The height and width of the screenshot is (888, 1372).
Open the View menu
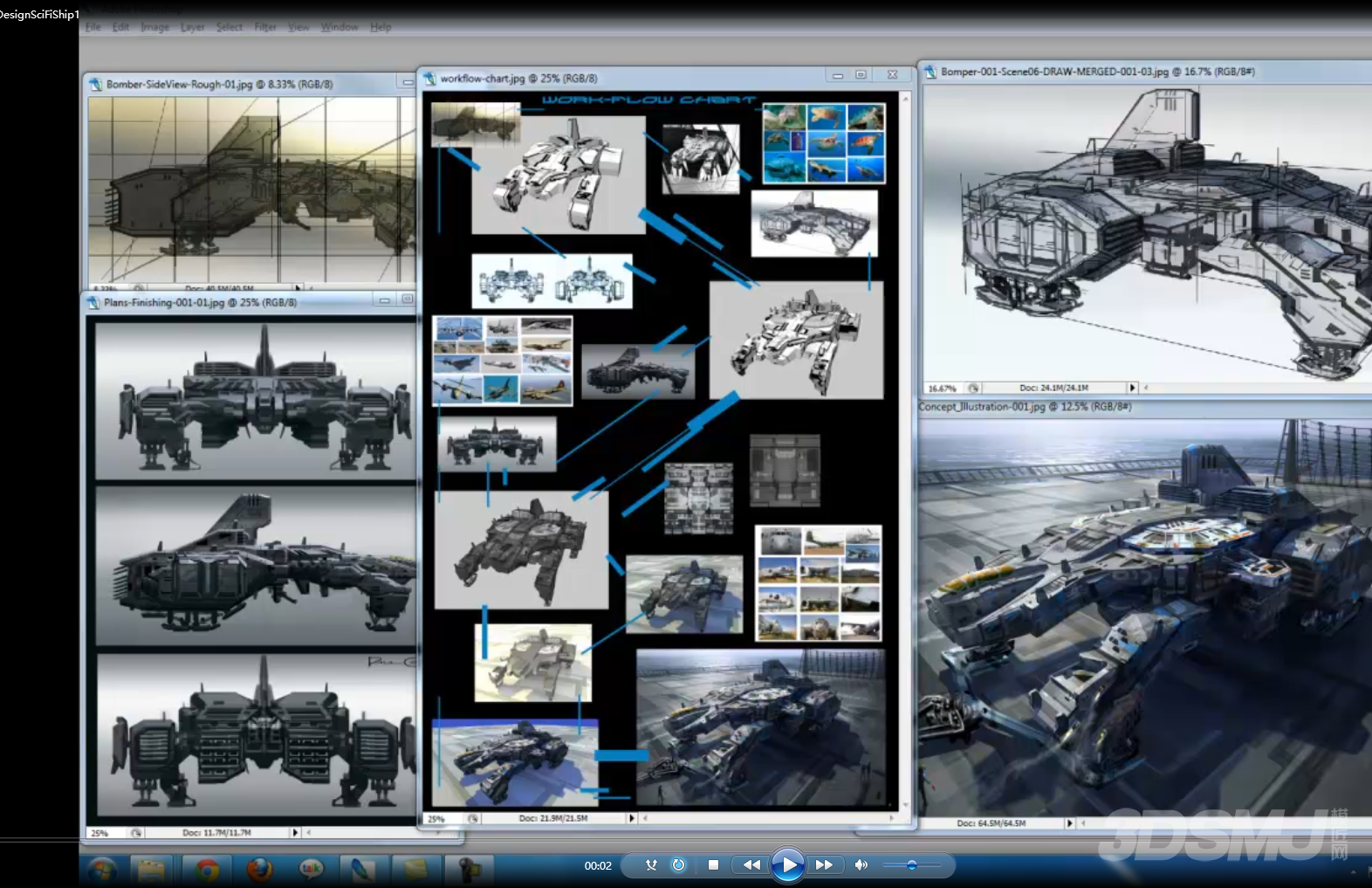[298, 27]
